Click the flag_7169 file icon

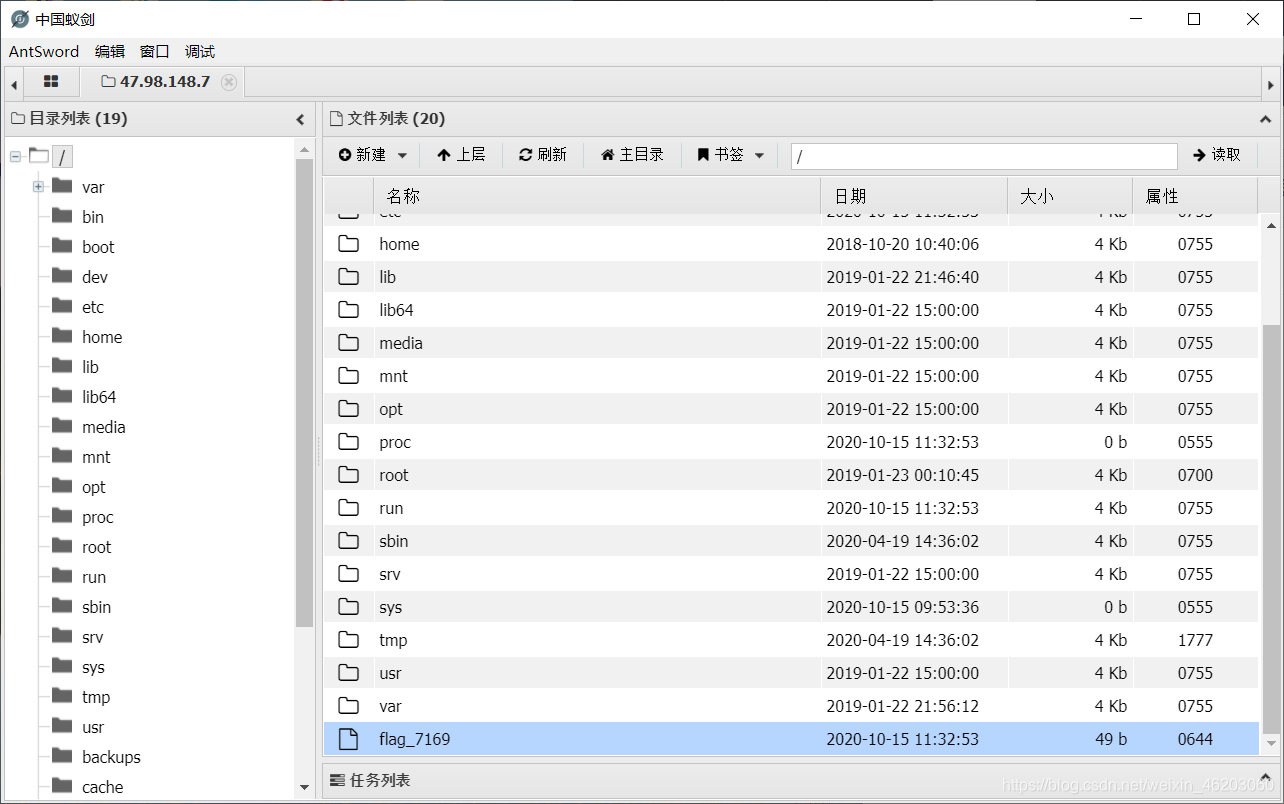pos(348,739)
